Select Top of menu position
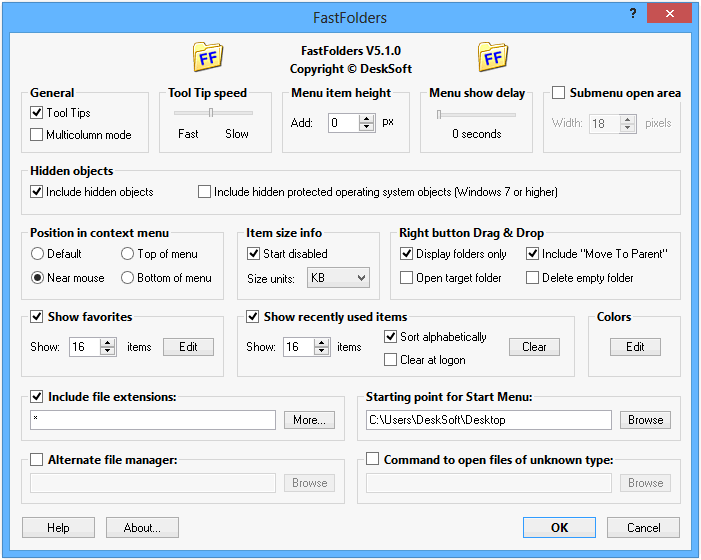Screen dimensions: 701x560 pos(127,254)
